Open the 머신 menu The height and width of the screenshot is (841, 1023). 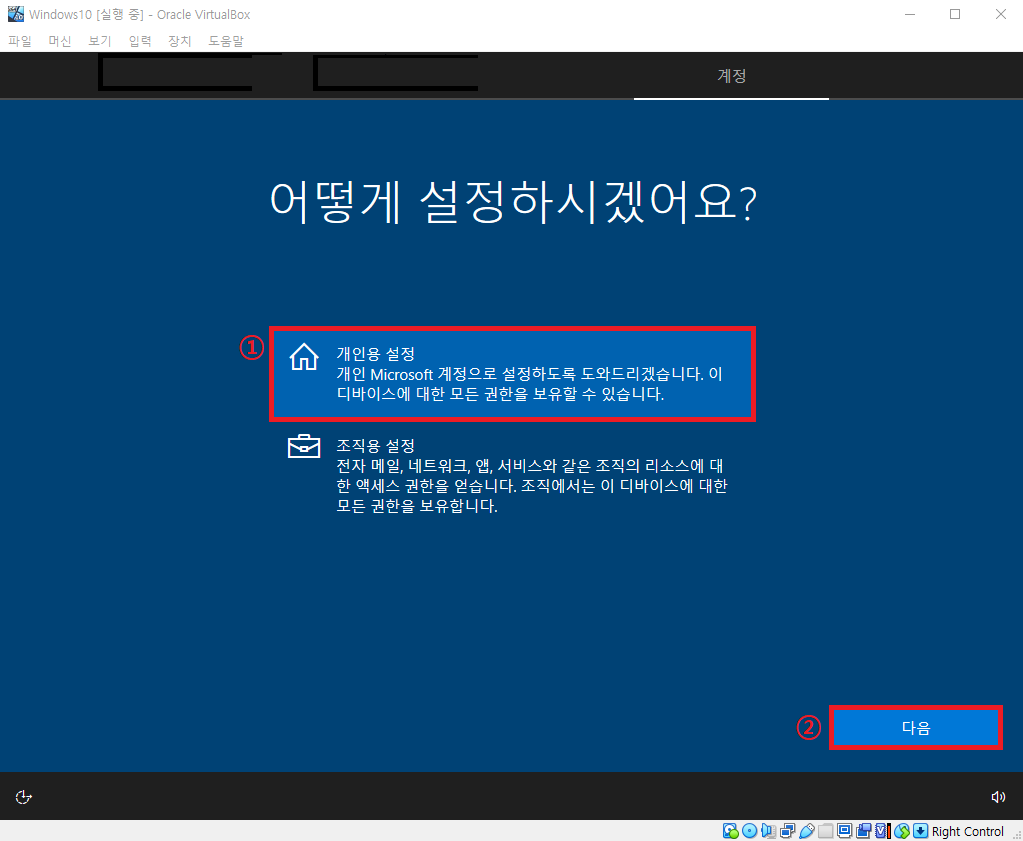(x=60, y=40)
